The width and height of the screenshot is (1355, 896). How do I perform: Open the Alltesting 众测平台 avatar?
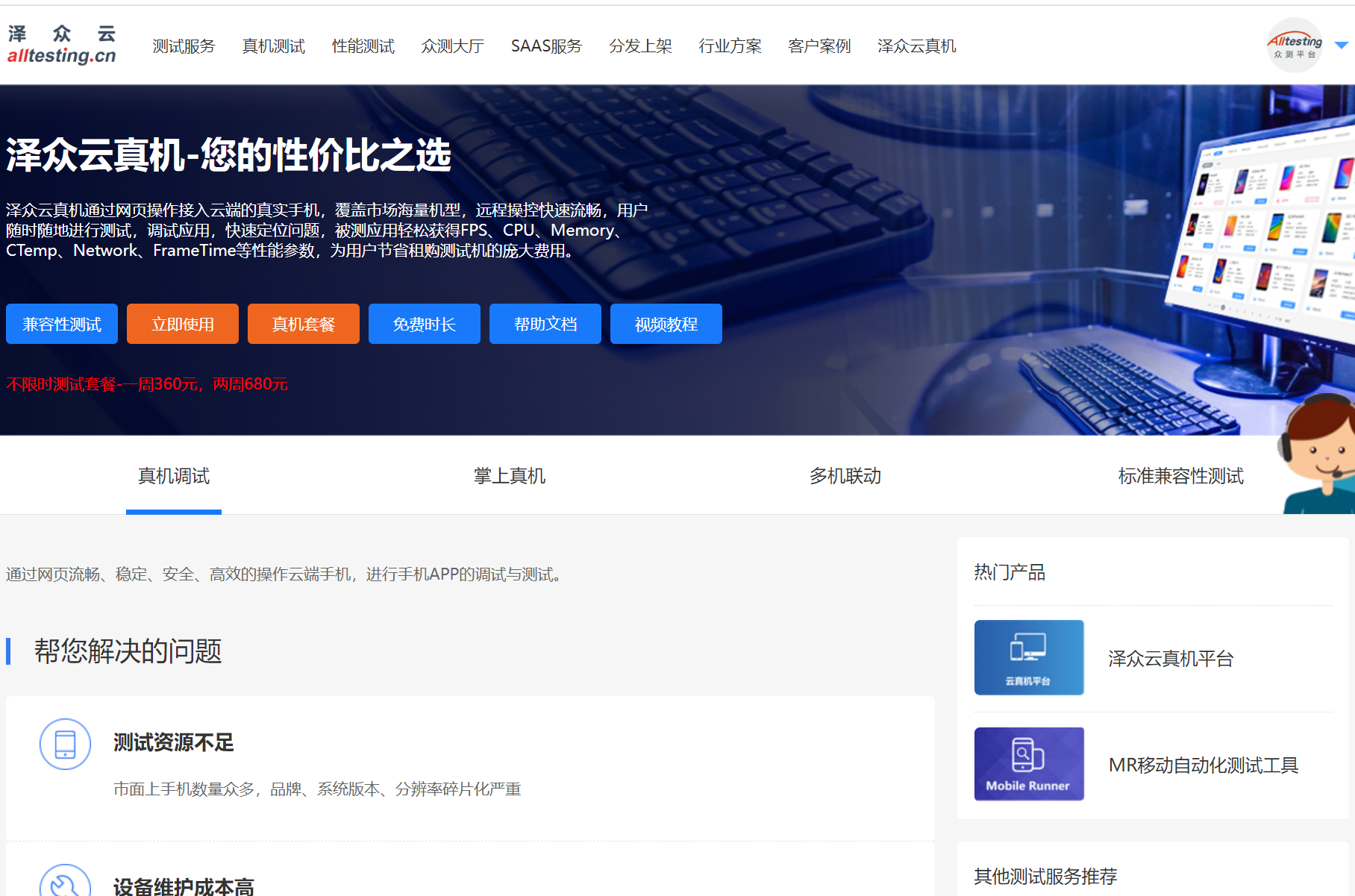pos(1295,45)
